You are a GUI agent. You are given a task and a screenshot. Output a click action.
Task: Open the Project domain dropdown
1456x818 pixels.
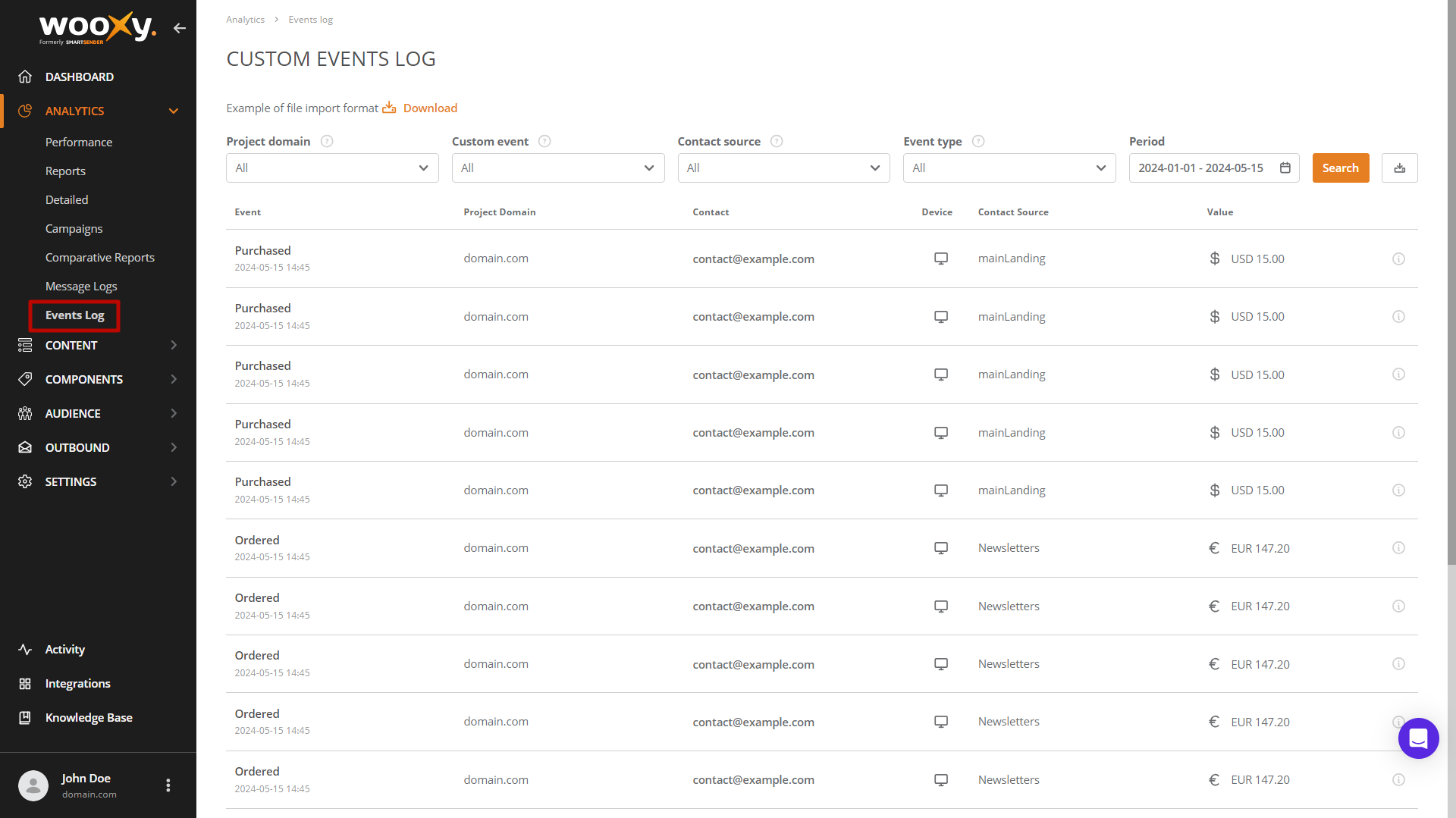[331, 168]
